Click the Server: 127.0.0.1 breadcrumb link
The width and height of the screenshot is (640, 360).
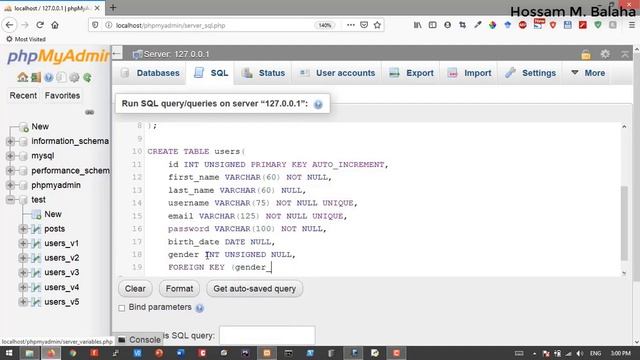pos(176,54)
